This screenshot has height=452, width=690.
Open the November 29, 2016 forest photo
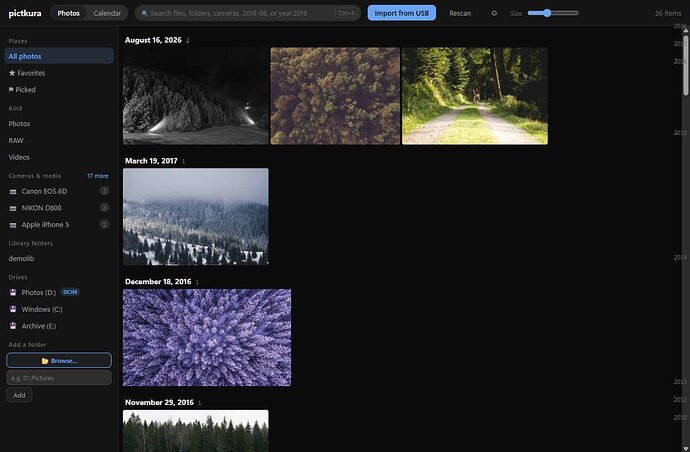click(x=196, y=431)
